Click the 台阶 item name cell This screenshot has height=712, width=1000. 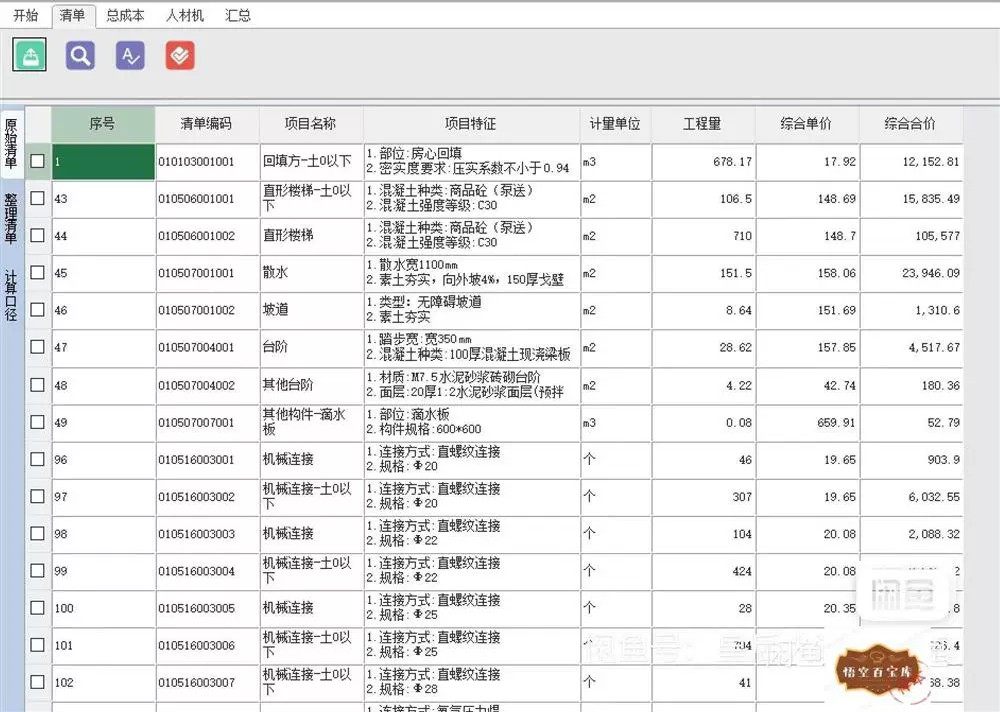pyautogui.click(x=311, y=347)
